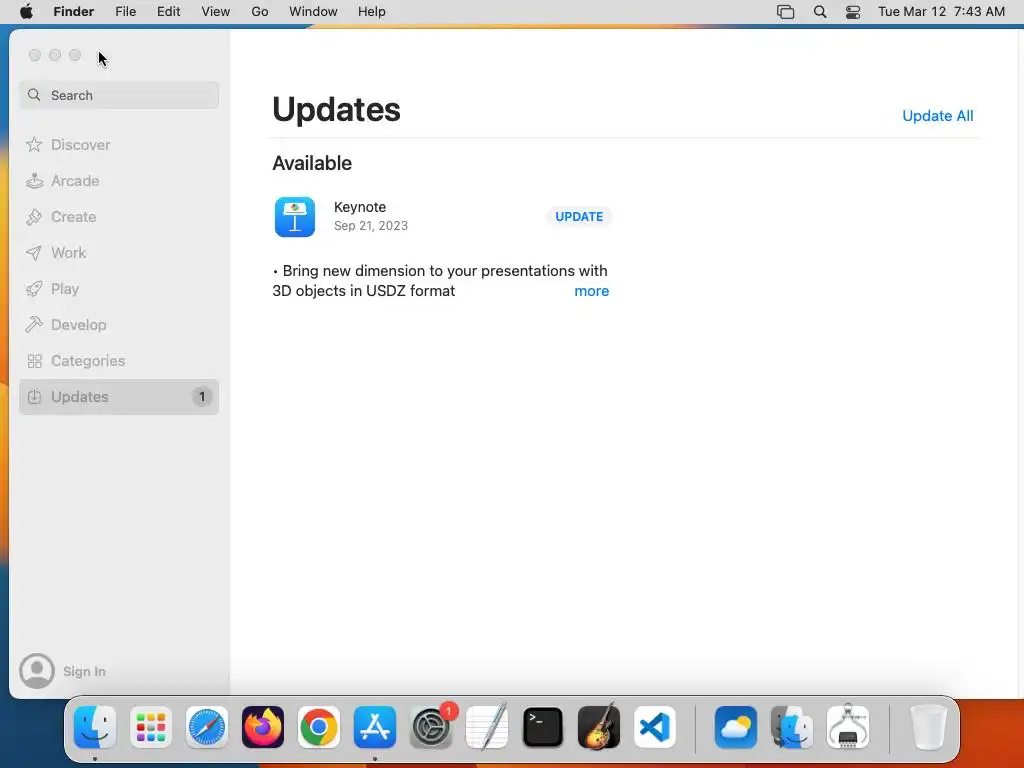This screenshot has width=1024, height=768.
Task: Click the UPDATE button for Keynote
Action: click(x=579, y=217)
